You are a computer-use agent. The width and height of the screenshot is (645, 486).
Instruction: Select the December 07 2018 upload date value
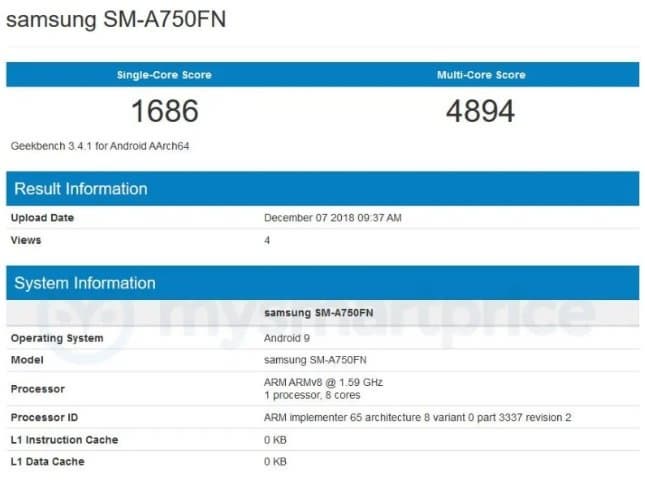[x=332, y=218]
